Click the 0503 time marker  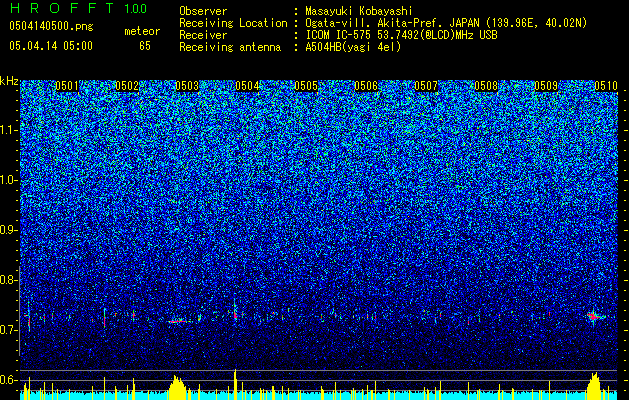(187, 86)
